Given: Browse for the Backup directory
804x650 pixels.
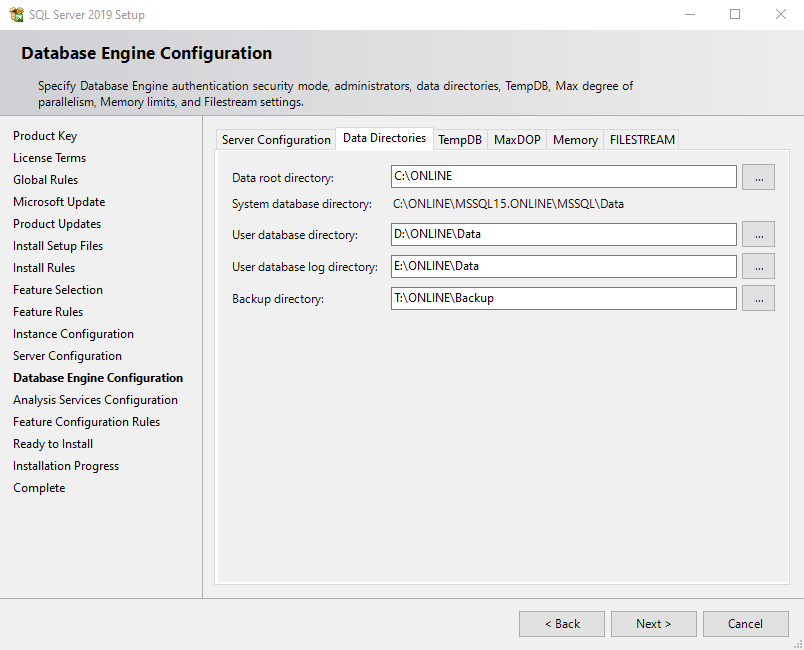Looking at the screenshot, I should pyautogui.click(x=758, y=298).
